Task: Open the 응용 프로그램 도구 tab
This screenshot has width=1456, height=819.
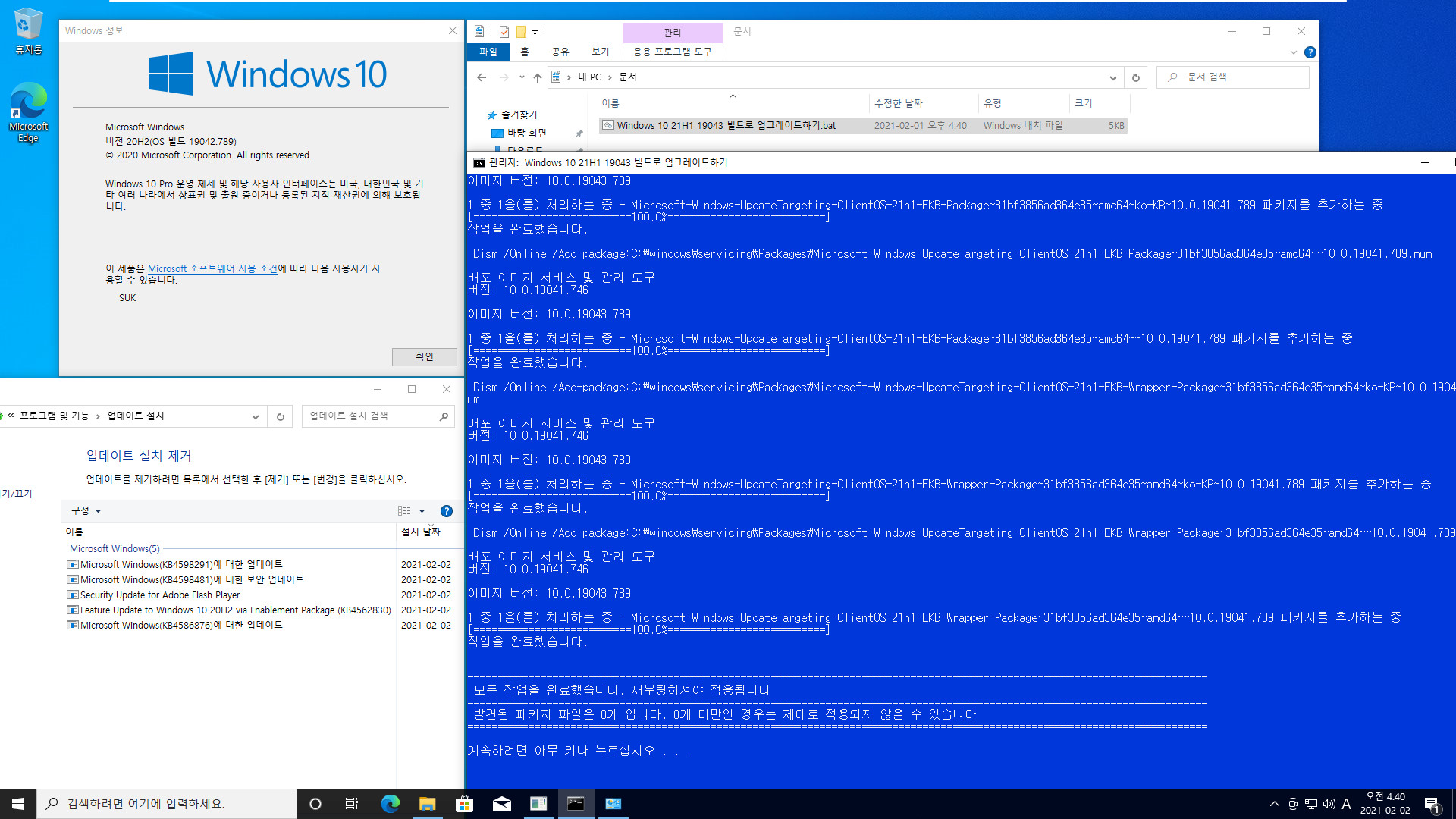Action: pos(673,52)
